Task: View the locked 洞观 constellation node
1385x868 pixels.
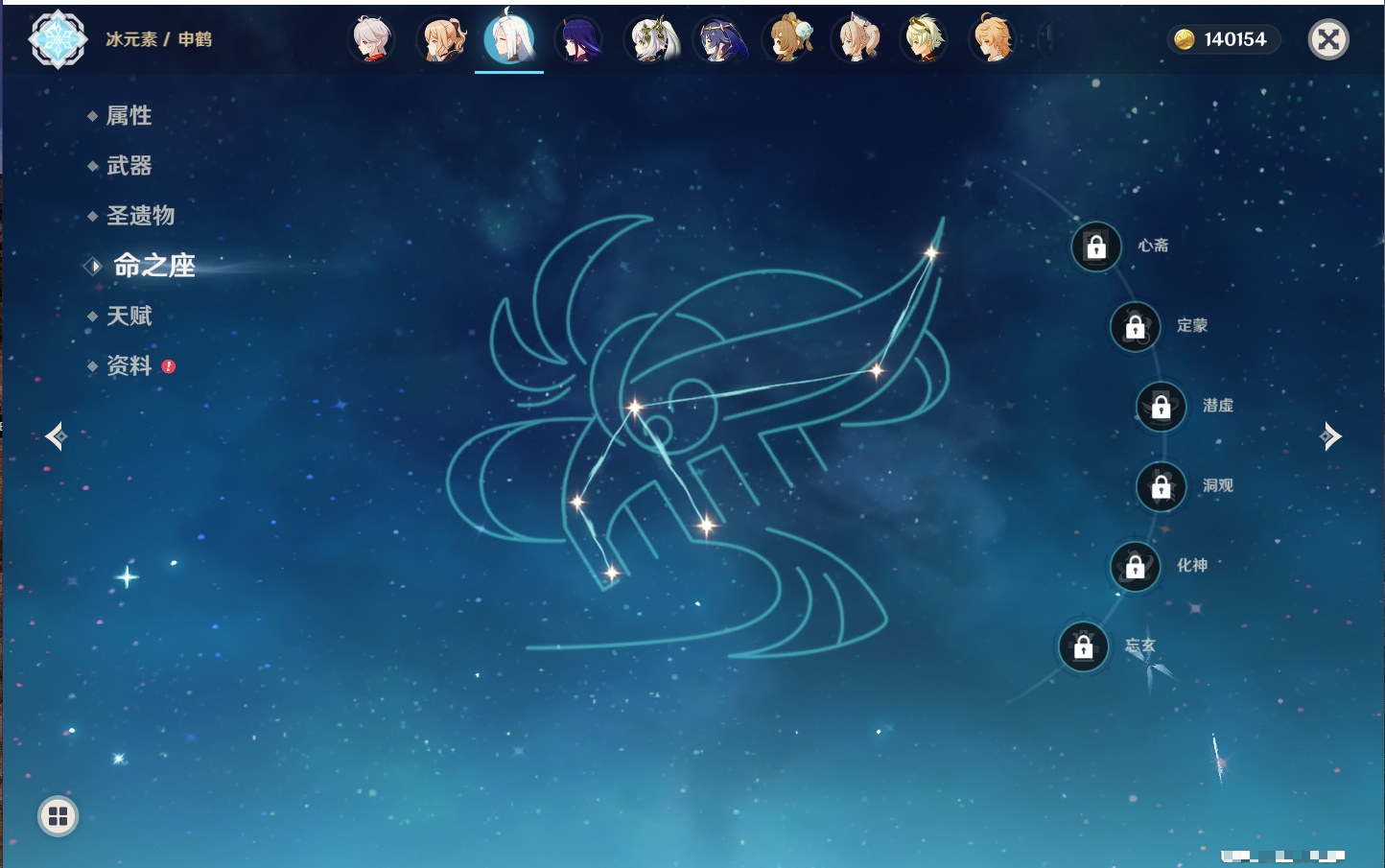Action: 1161,487
